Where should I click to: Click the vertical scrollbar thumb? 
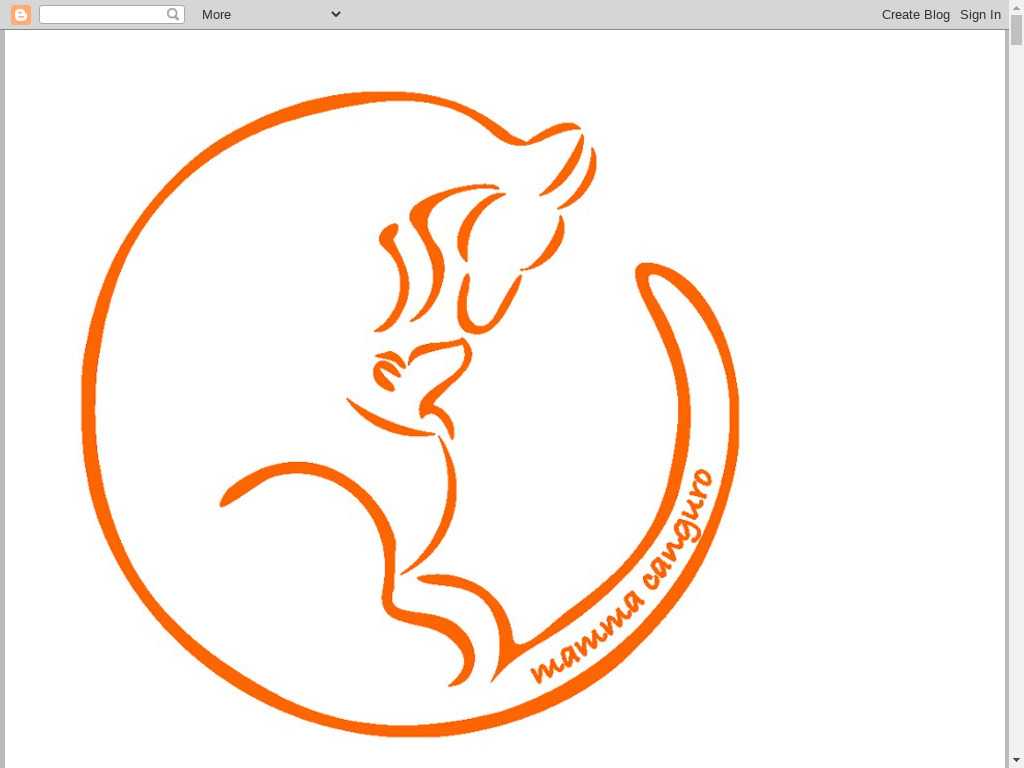coord(1016,31)
